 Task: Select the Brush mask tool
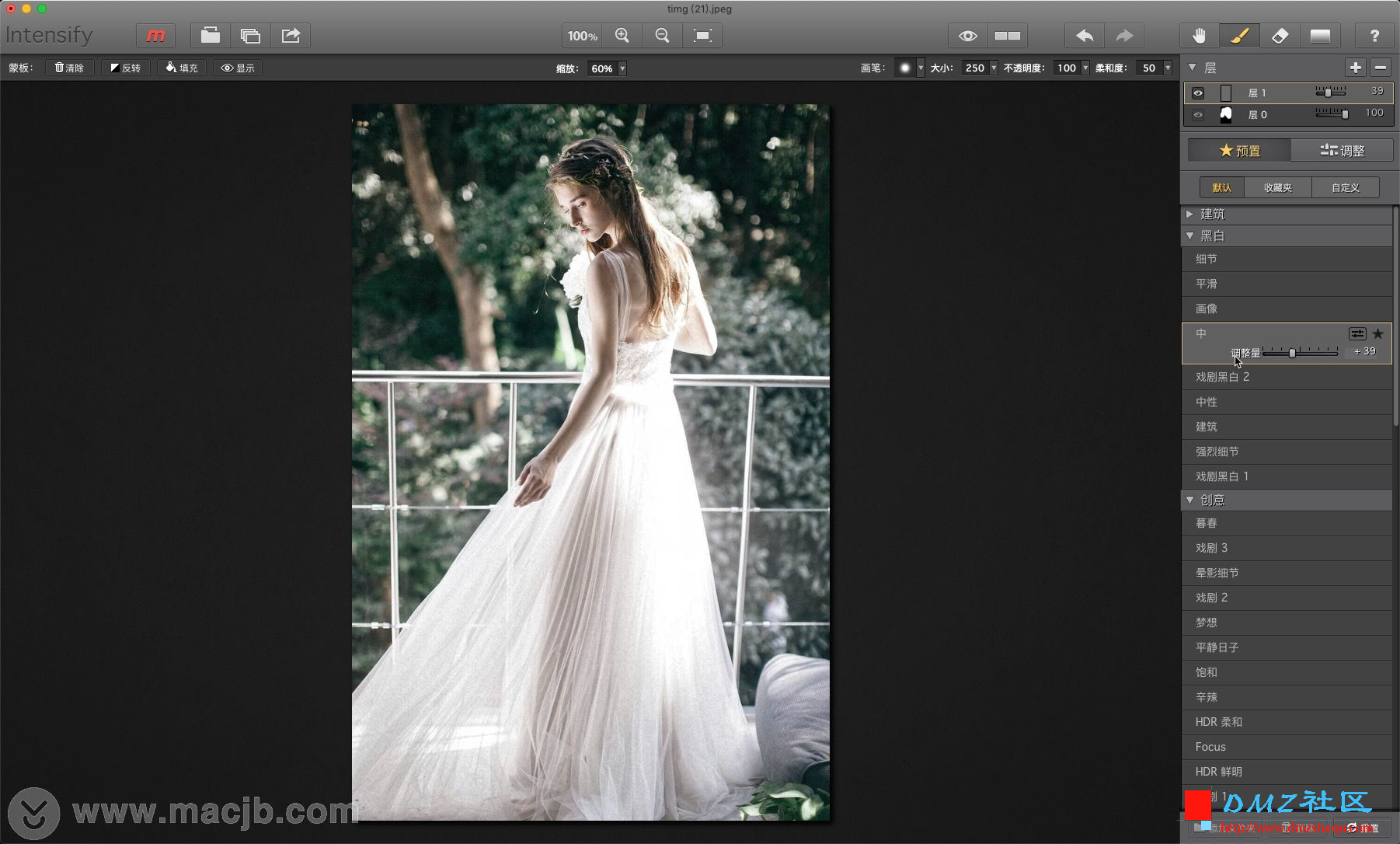1240,36
